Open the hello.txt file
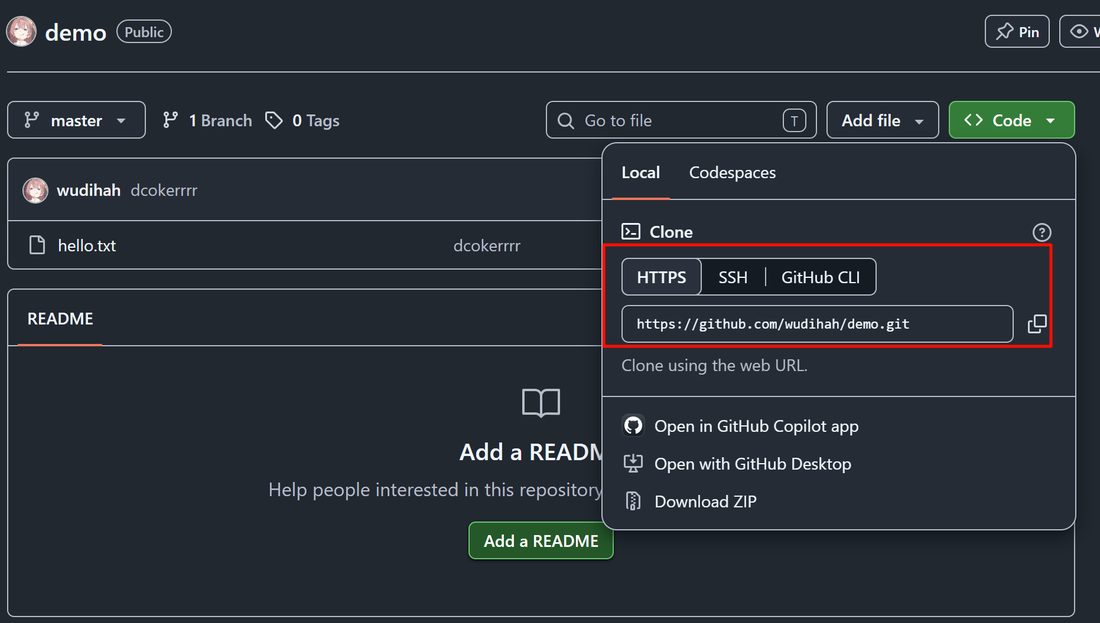 (x=87, y=246)
